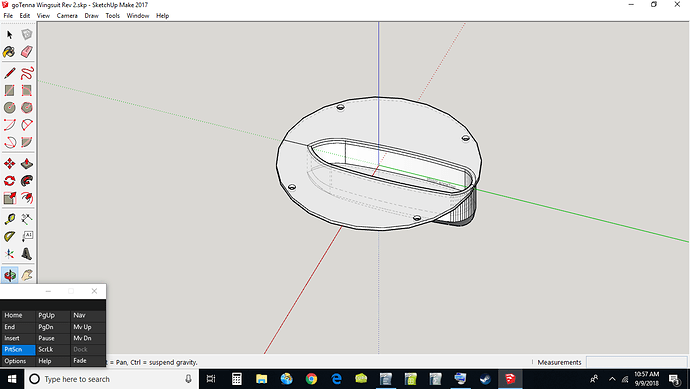Choose the Pie tool
Viewport: 690px width, 389px height.
27,142
